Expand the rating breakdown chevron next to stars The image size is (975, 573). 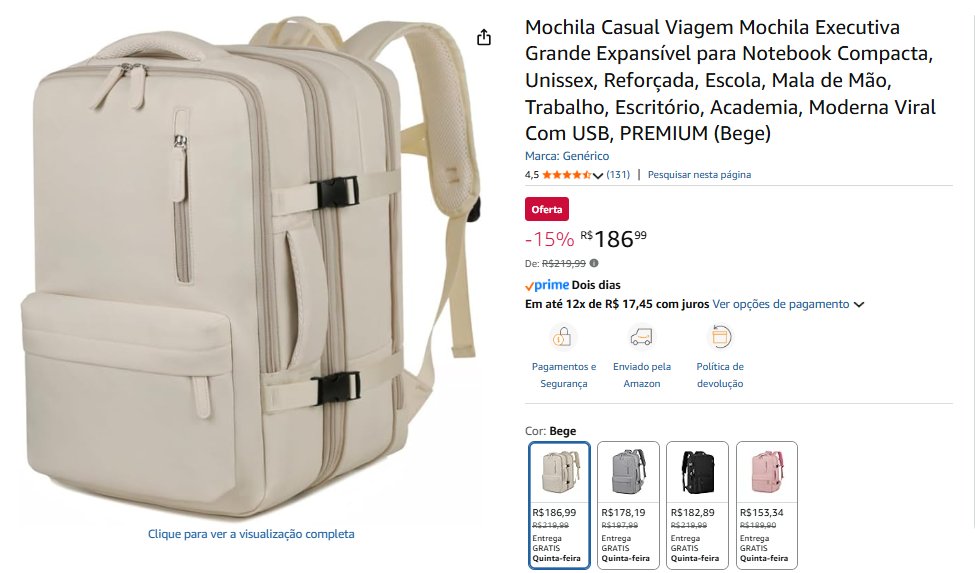click(598, 175)
